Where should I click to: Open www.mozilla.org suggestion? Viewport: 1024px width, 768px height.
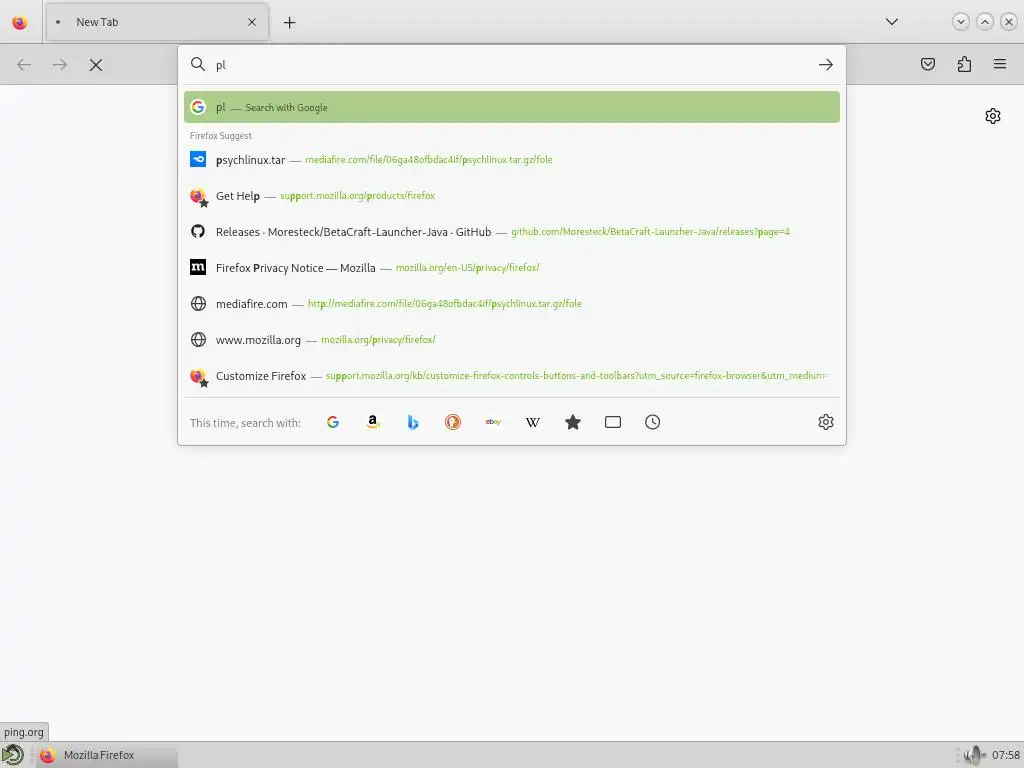[512, 340]
